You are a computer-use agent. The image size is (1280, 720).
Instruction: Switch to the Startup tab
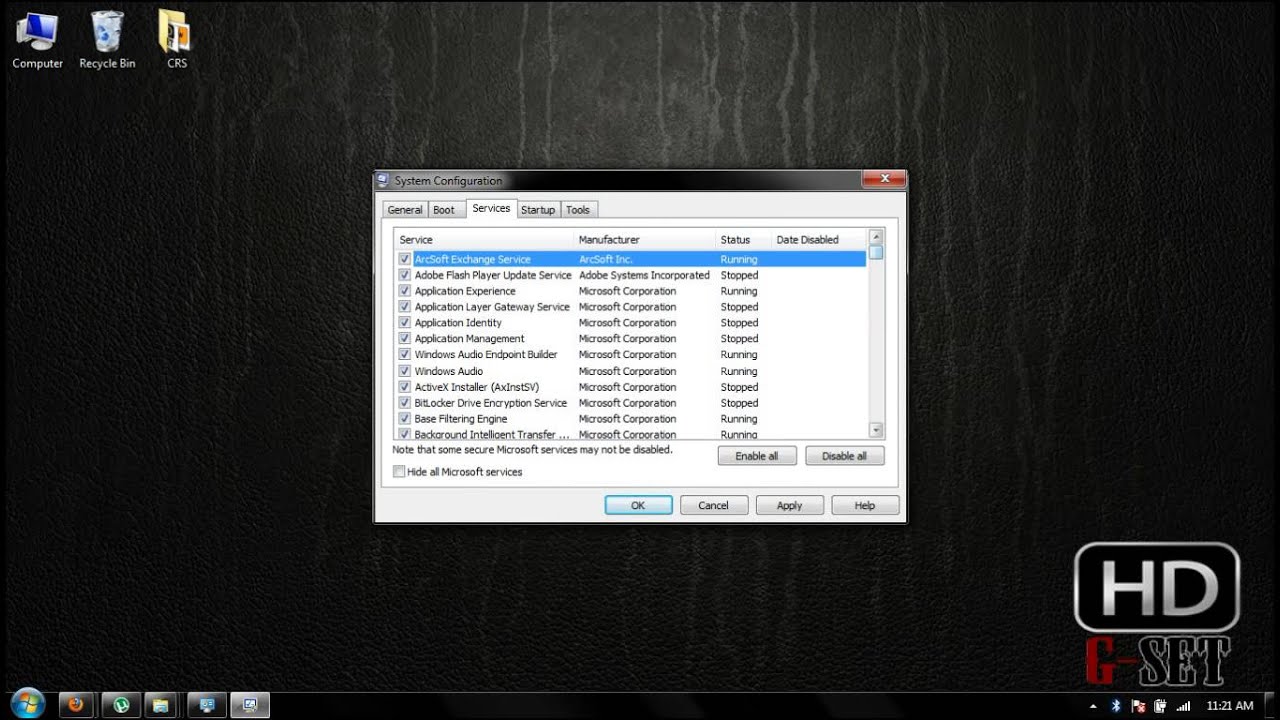[537, 210]
